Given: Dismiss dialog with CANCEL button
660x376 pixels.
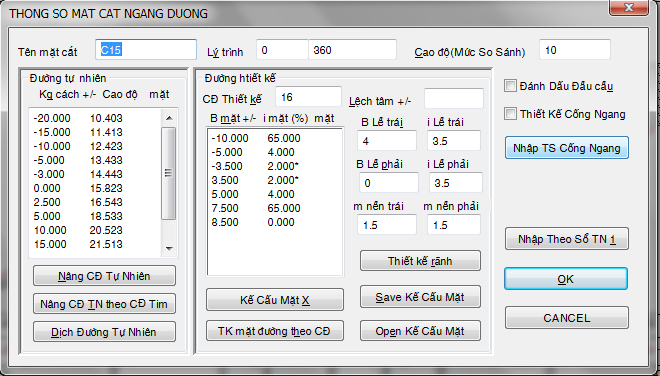Looking at the screenshot, I should pyautogui.click(x=567, y=317).
